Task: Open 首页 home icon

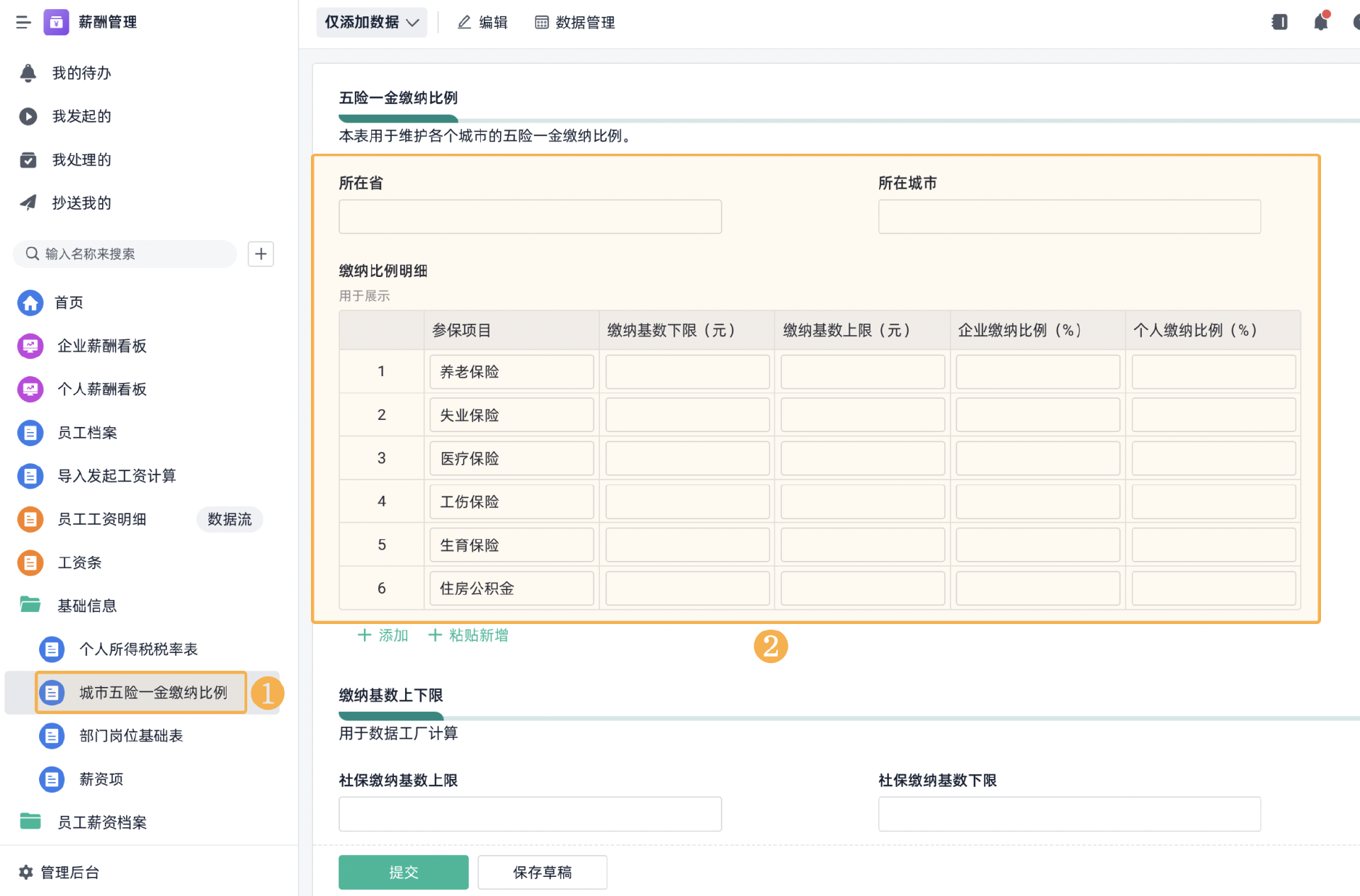Action: click(30, 302)
